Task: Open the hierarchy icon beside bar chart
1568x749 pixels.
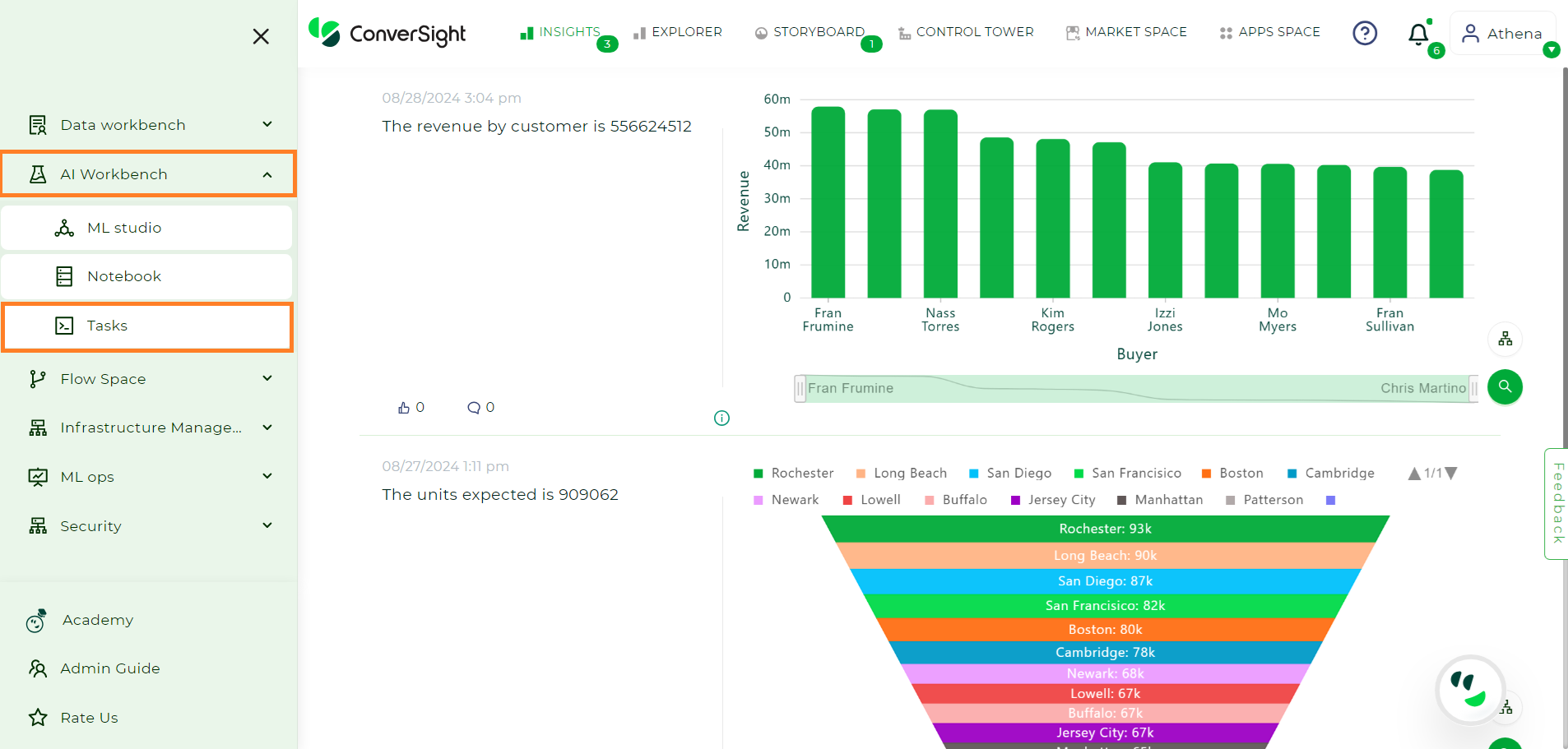Action: point(1505,339)
